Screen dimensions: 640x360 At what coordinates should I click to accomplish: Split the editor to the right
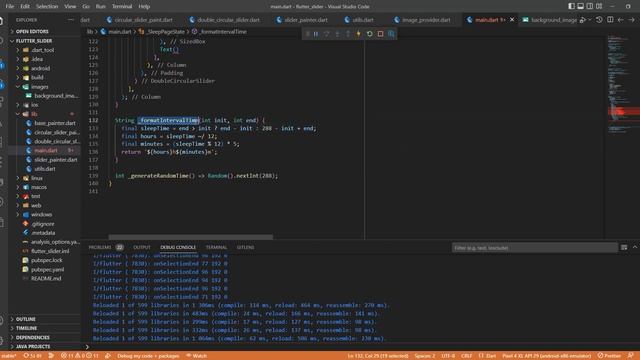610,20
